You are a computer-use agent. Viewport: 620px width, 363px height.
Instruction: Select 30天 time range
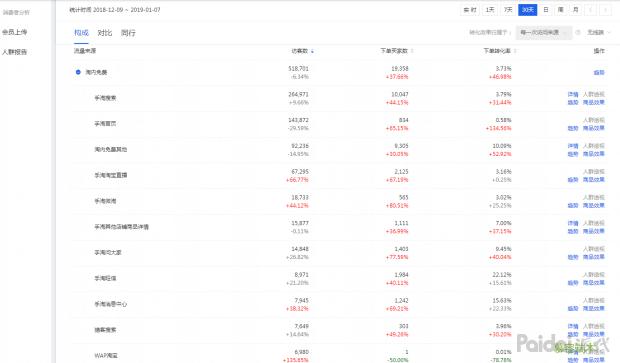pos(527,10)
